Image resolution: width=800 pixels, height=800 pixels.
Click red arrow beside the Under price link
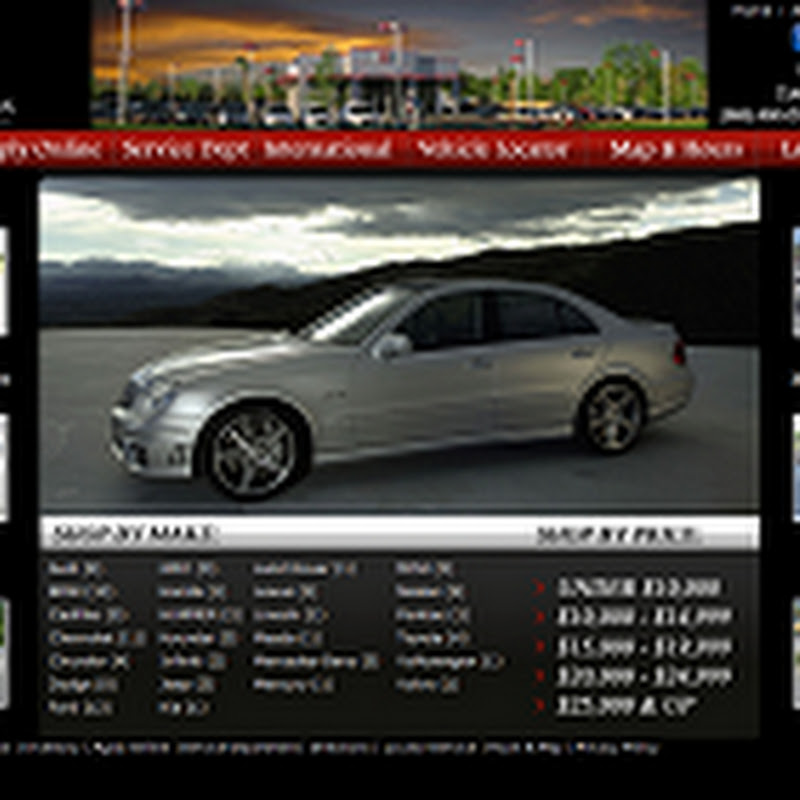pyautogui.click(x=539, y=588)
